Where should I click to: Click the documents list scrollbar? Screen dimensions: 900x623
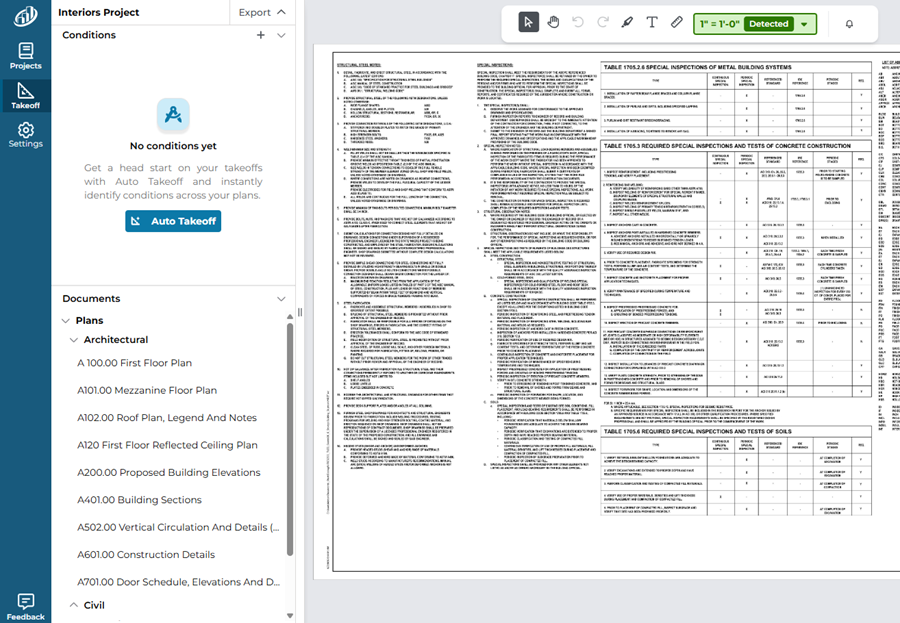click(290, 439)
